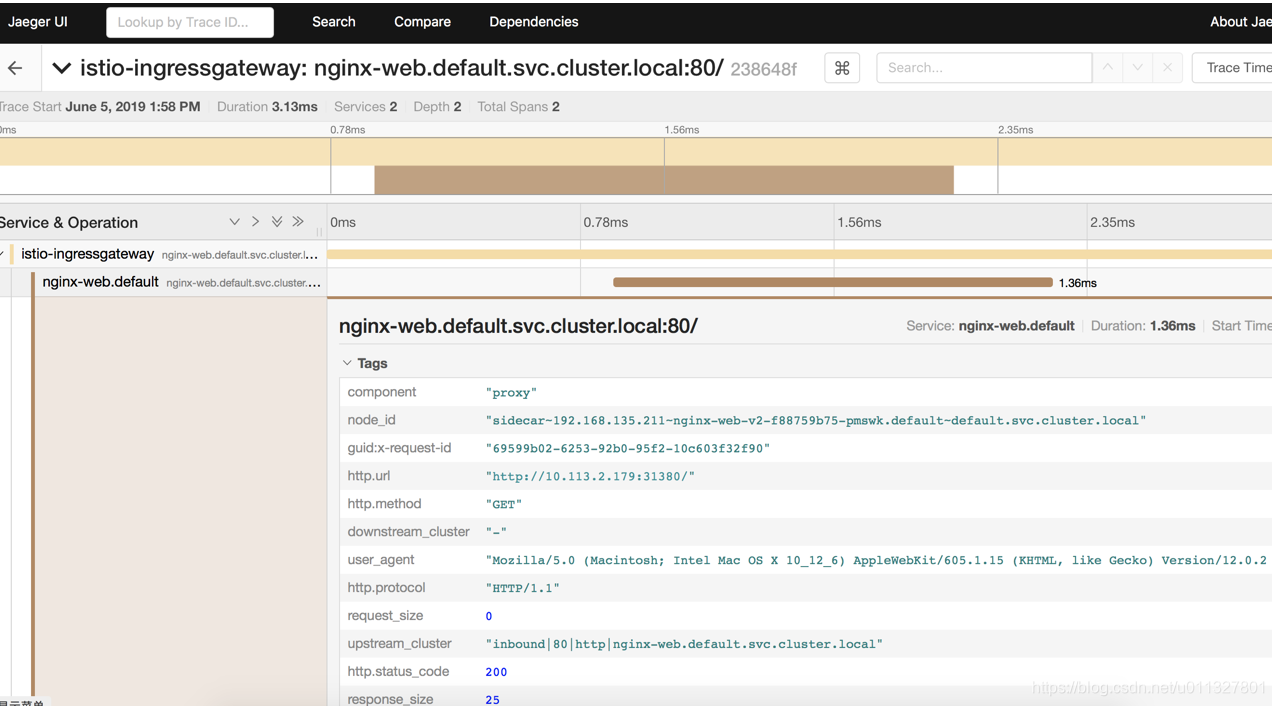Image resolution: width=1274 pixels, height=706 pixels.
Task: Click the istio-ingressgateway yellow span bar
Action: (800, 254)
